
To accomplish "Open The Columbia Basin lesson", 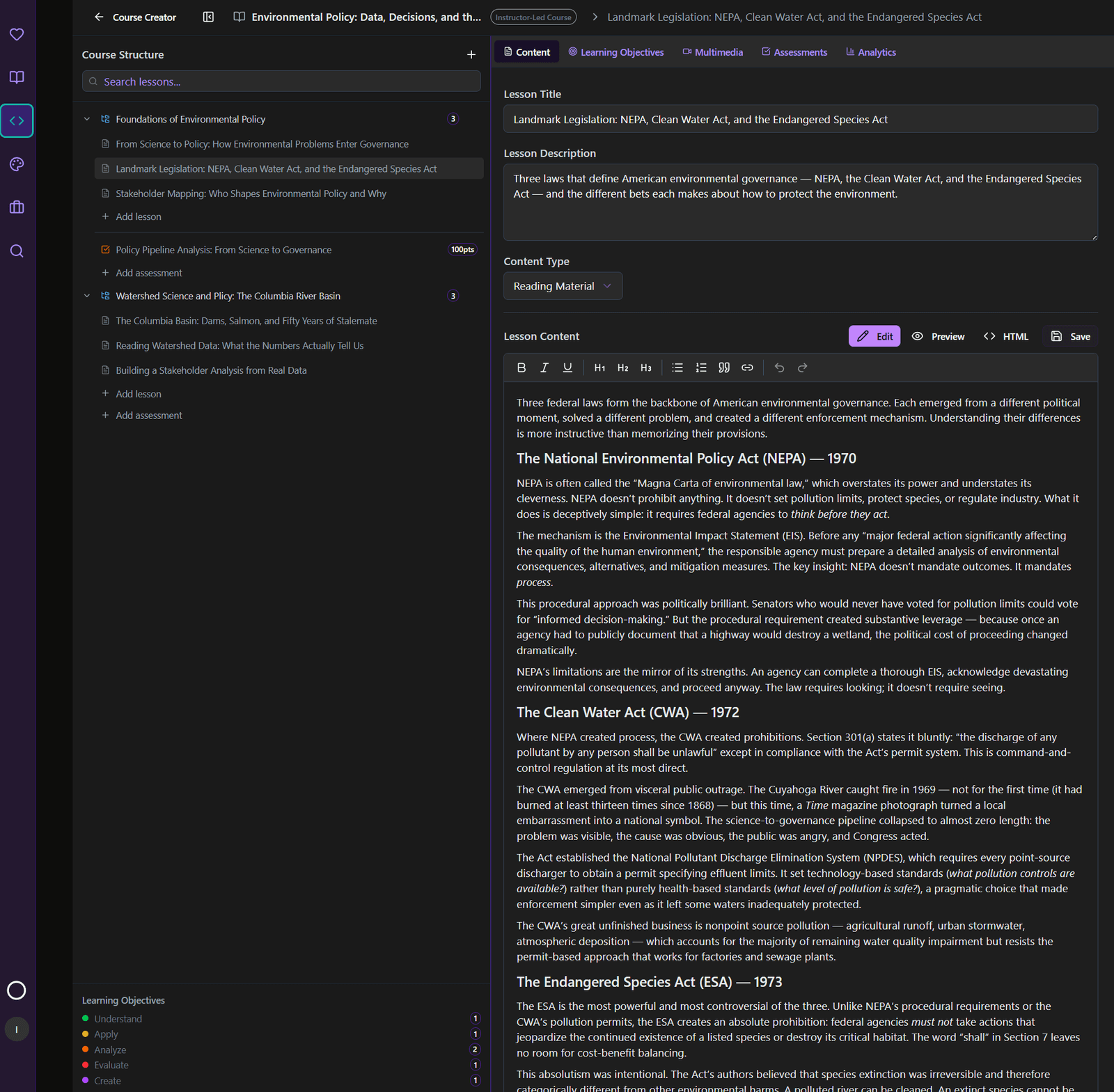I will tap(289, 321).
